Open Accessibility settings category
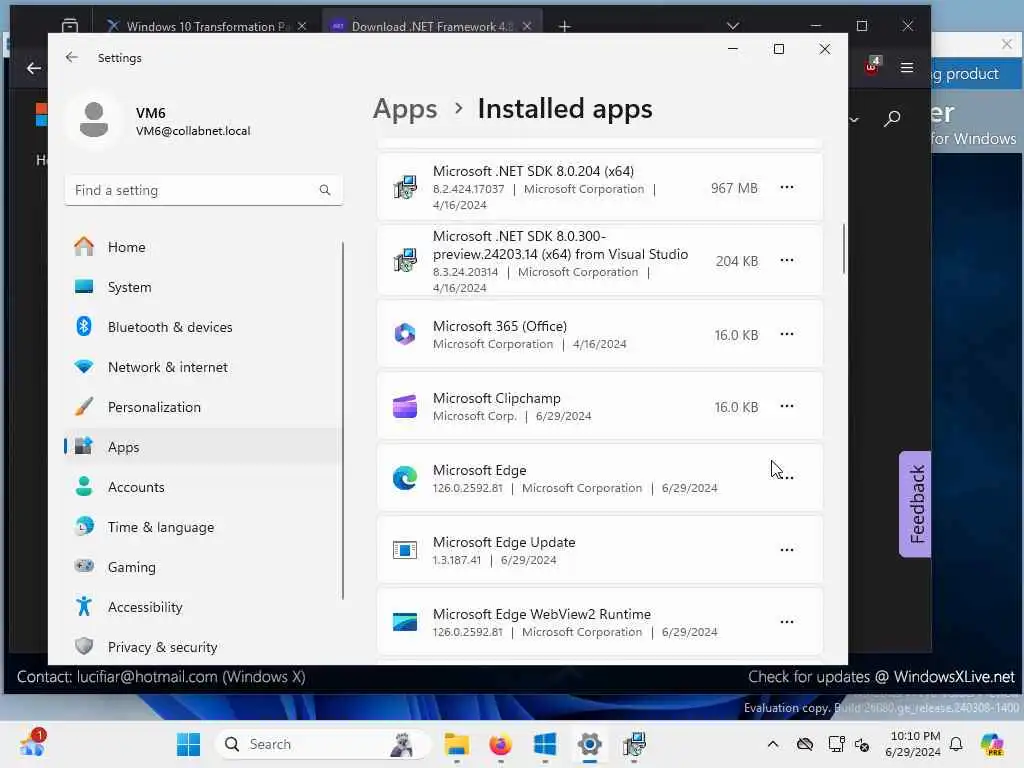 [204, 607]
